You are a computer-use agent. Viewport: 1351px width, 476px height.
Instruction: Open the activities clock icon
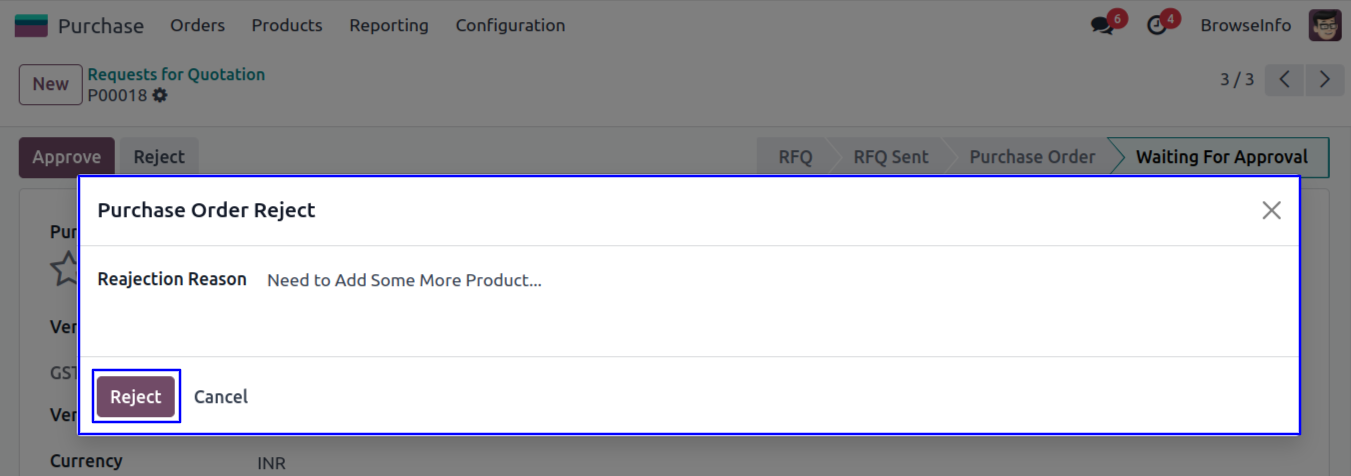tap(1158, 26)
